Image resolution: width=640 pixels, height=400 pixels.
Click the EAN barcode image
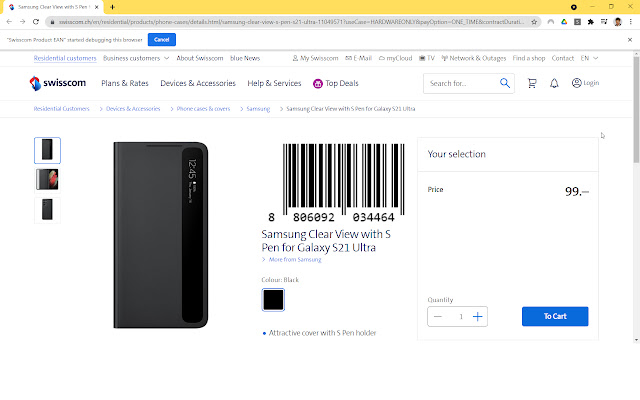(338, 183)
